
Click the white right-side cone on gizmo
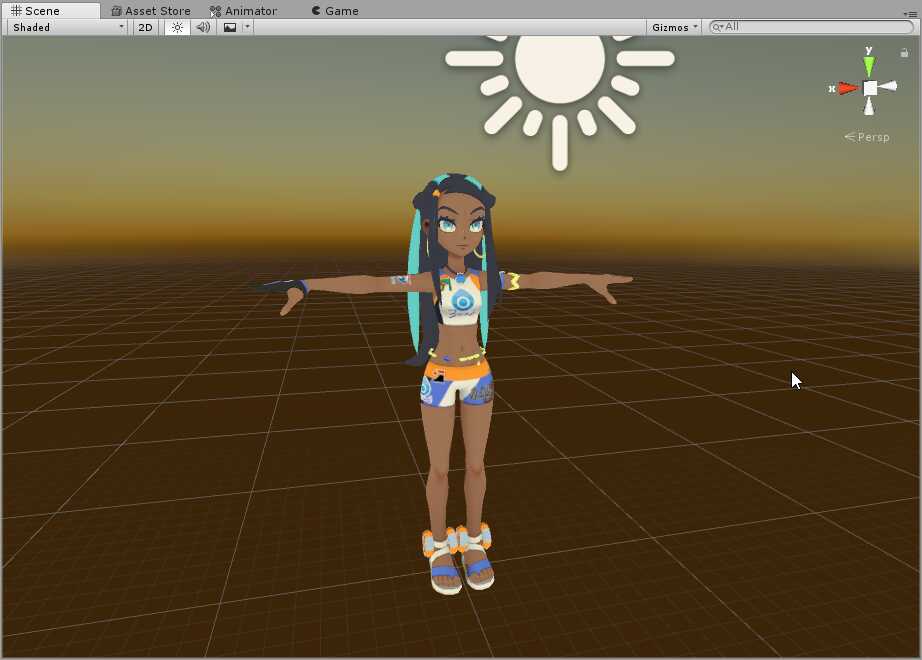tap(889, 87)
